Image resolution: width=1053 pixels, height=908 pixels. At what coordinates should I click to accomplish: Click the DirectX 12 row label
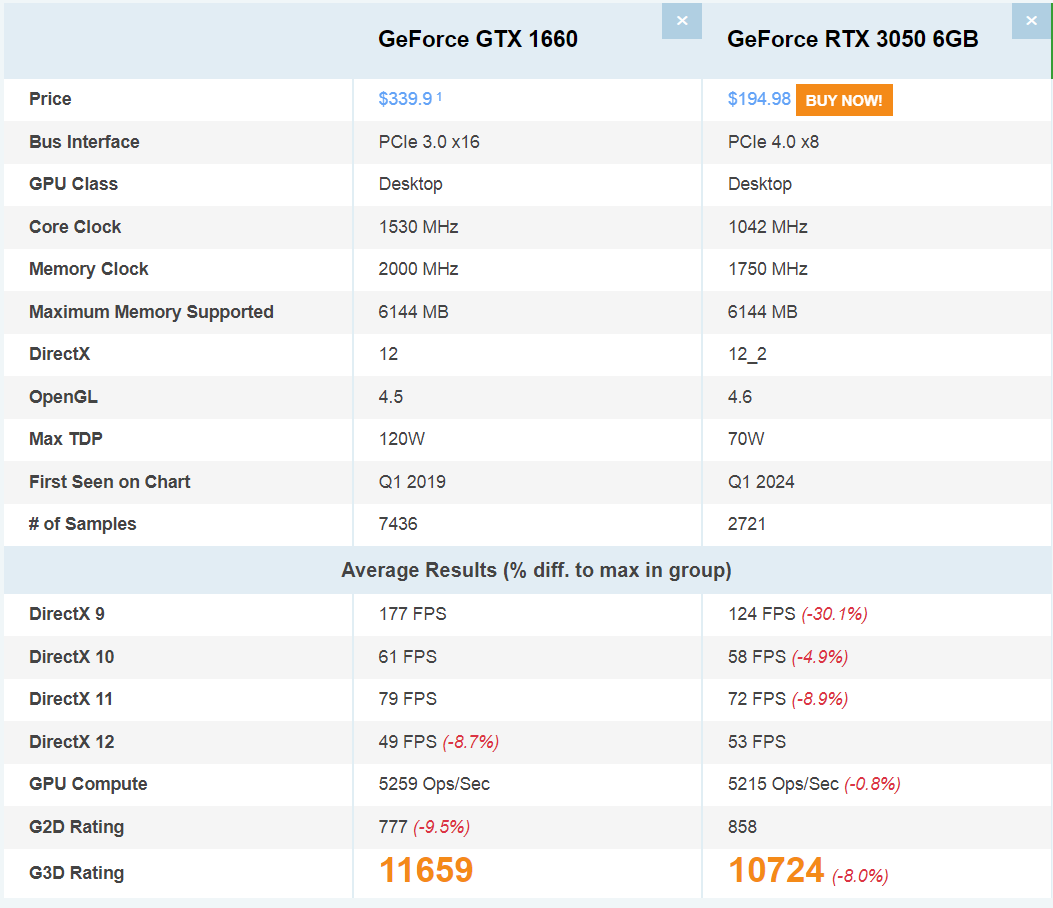pos(71,742)
